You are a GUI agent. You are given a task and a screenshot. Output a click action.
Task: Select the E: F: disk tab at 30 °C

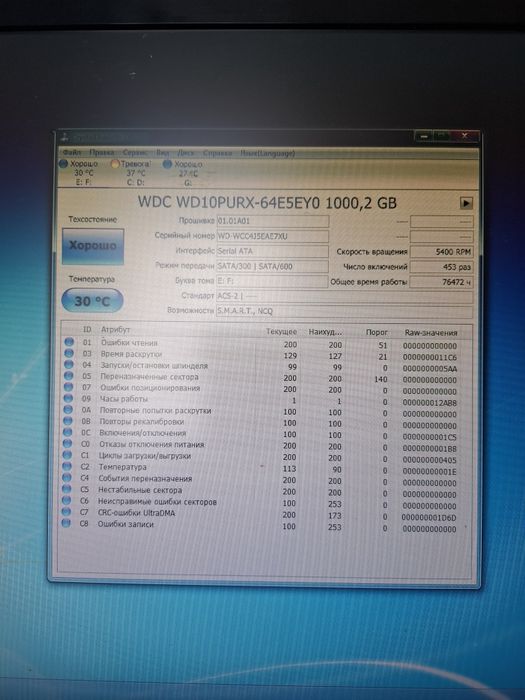(x=80, y=173)
